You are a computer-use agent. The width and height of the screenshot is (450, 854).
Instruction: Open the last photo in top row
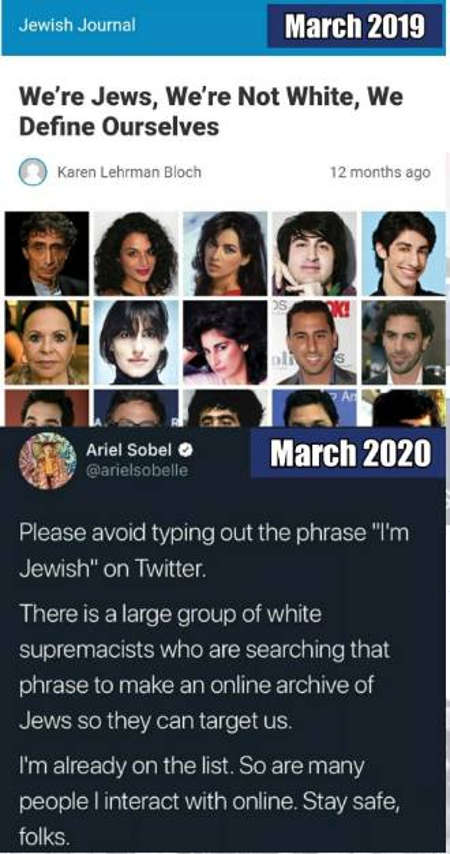click(x=404, y=254)
